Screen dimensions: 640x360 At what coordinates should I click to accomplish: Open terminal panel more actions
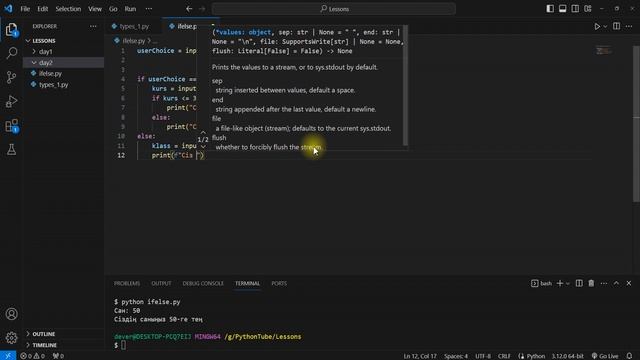(604, 283)
